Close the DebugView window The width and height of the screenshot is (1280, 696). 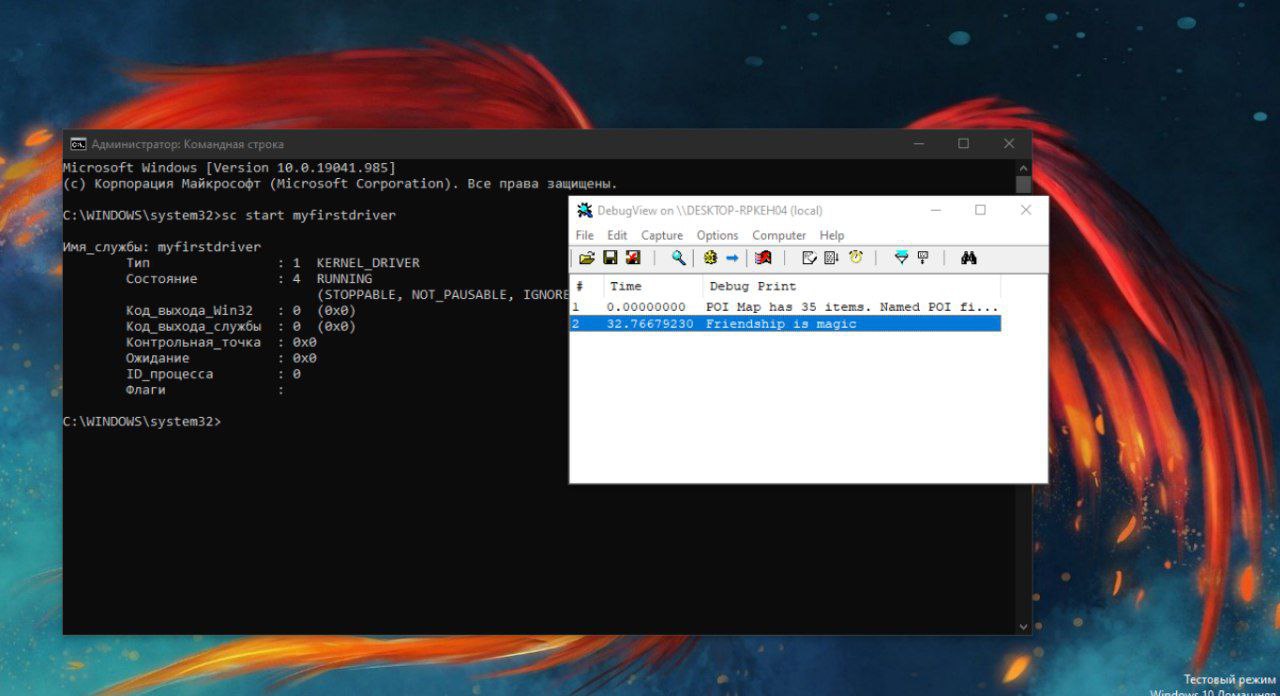click(x=1025, y=210)
